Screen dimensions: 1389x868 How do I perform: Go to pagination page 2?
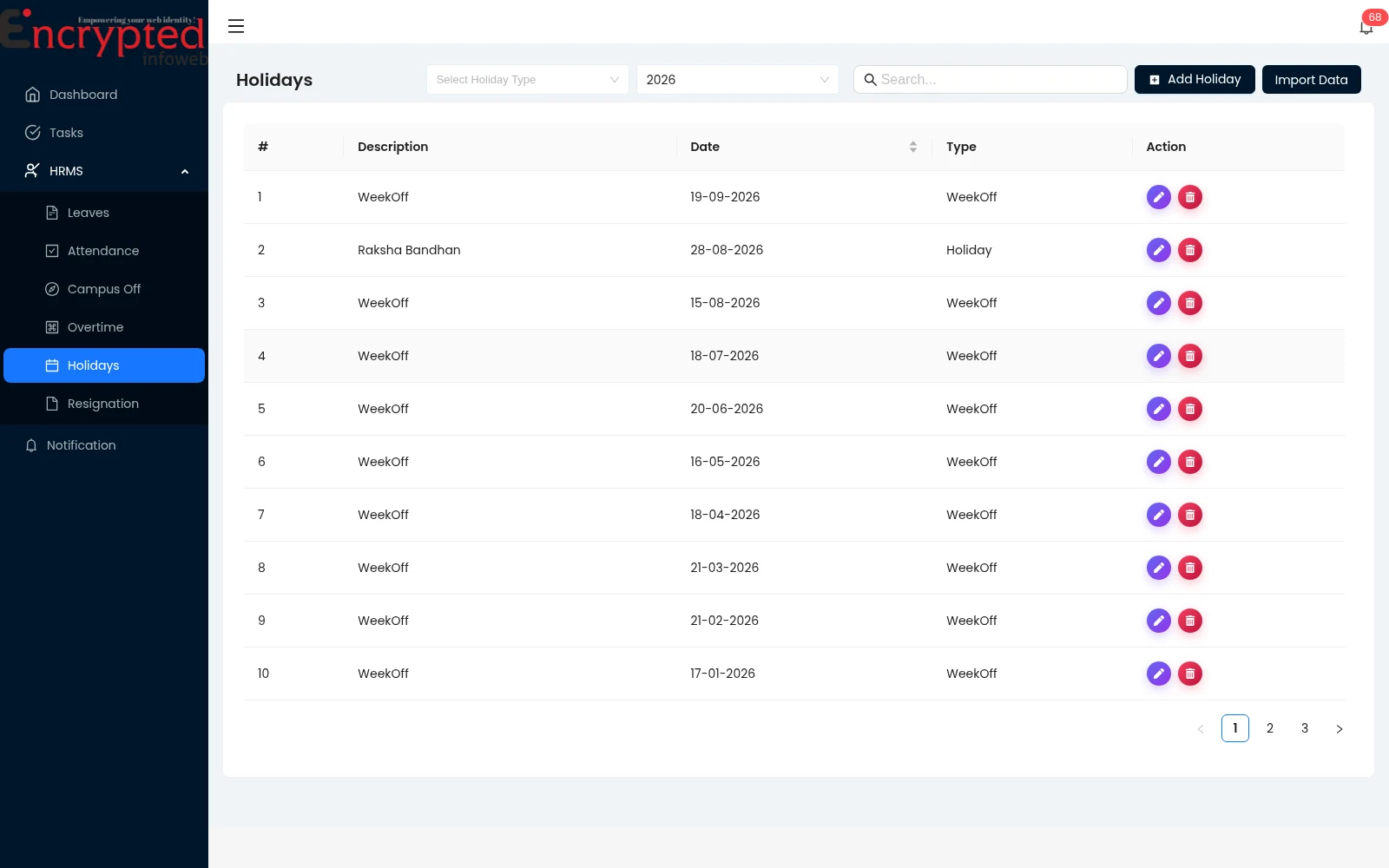1270,728
